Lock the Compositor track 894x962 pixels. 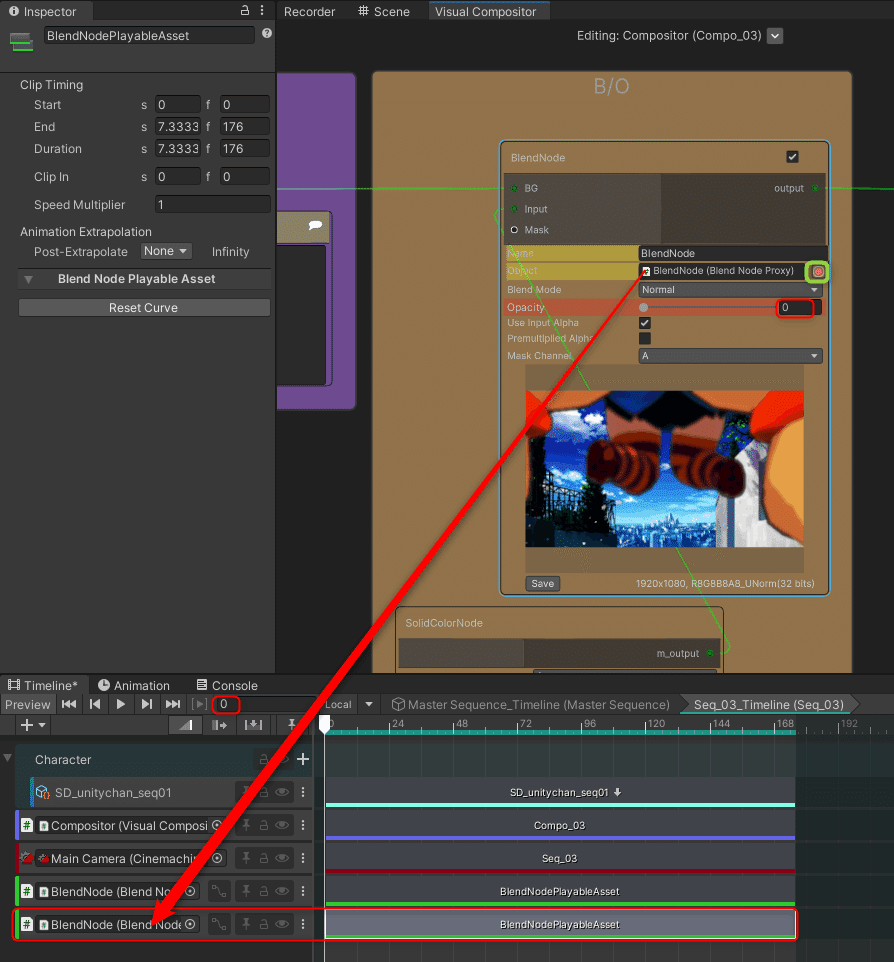(x=264, y=825)
